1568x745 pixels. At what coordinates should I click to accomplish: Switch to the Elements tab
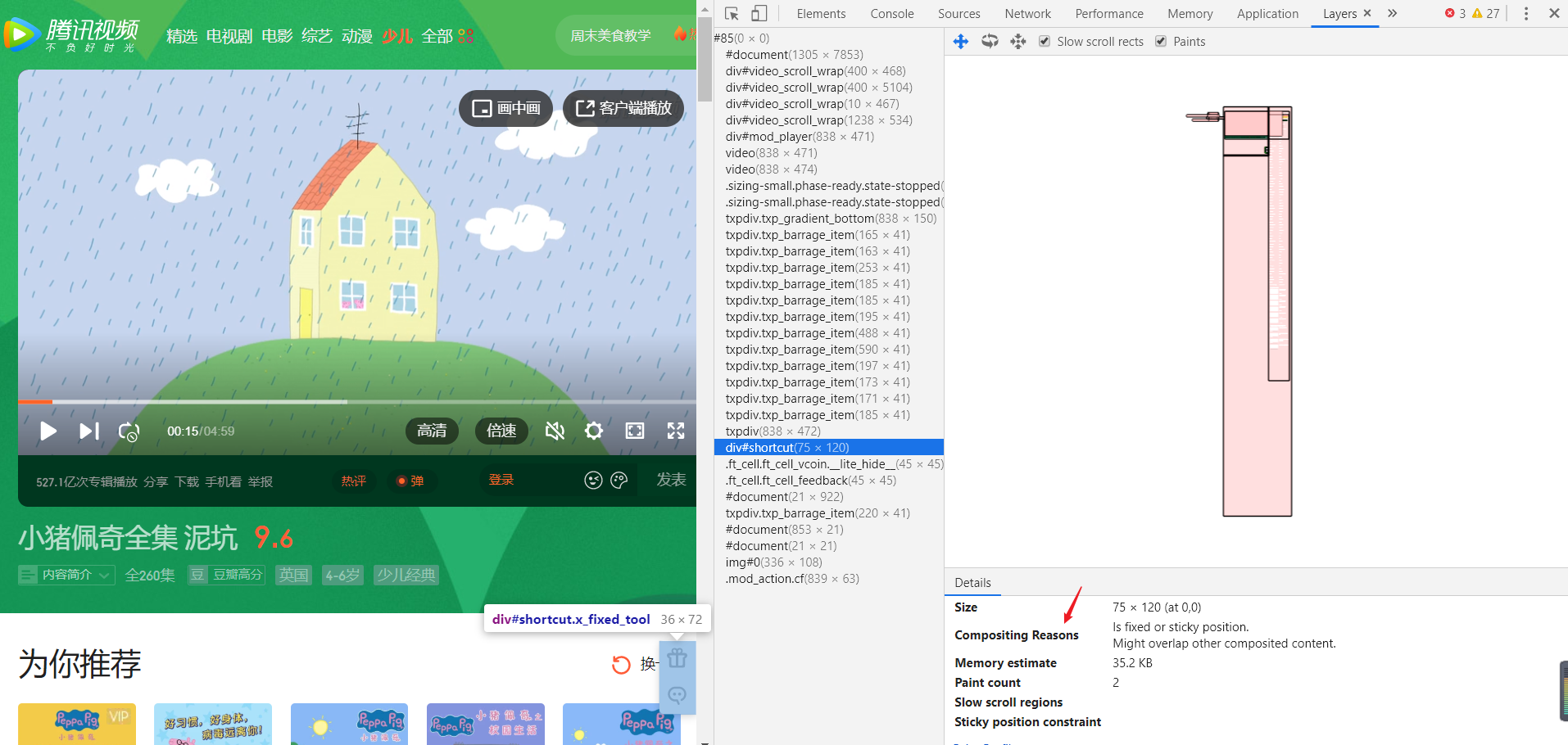click(821, 14)
